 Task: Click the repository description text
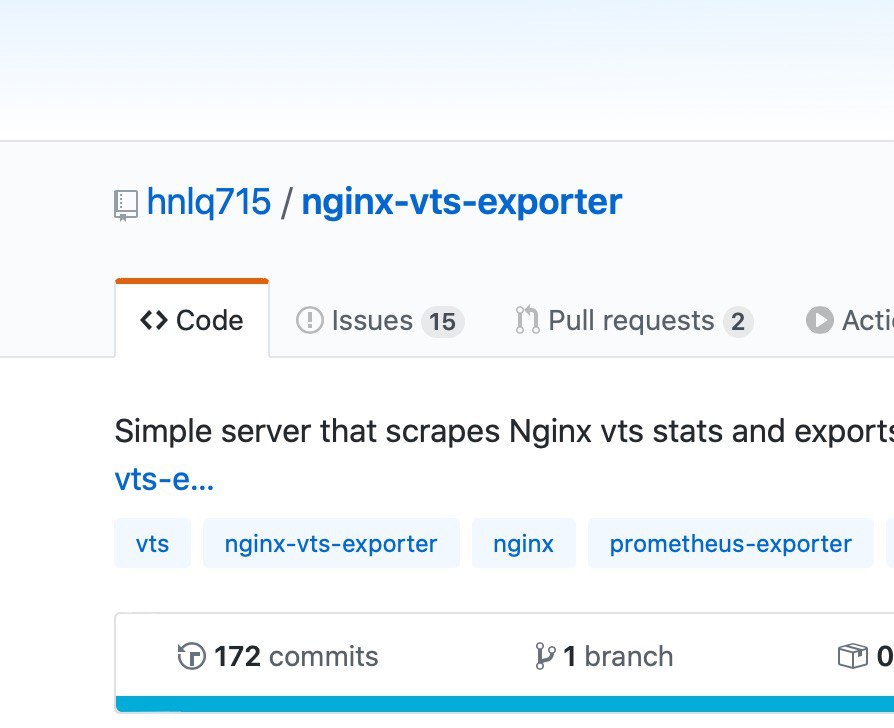pyautogui.click(x=504, y=431)
